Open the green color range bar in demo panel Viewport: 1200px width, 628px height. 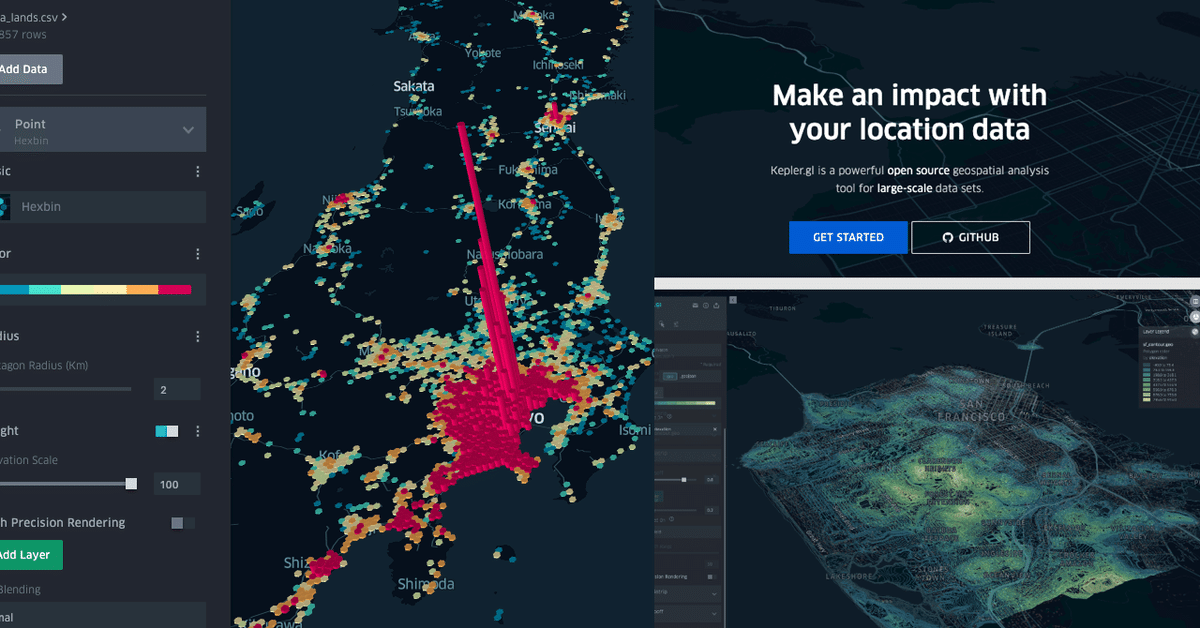[x=685, y=403]
